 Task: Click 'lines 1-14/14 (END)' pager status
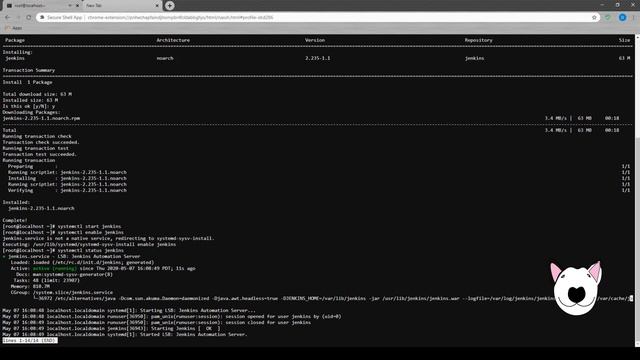30,340
